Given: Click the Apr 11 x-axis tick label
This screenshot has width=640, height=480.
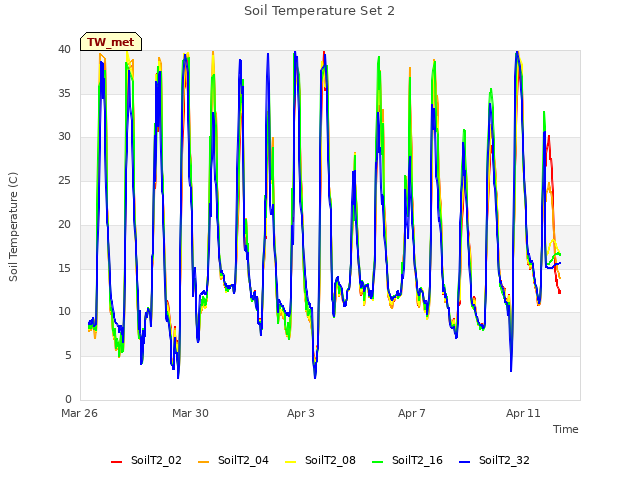Looking at the screenshot, I should (x=523, y=413).
